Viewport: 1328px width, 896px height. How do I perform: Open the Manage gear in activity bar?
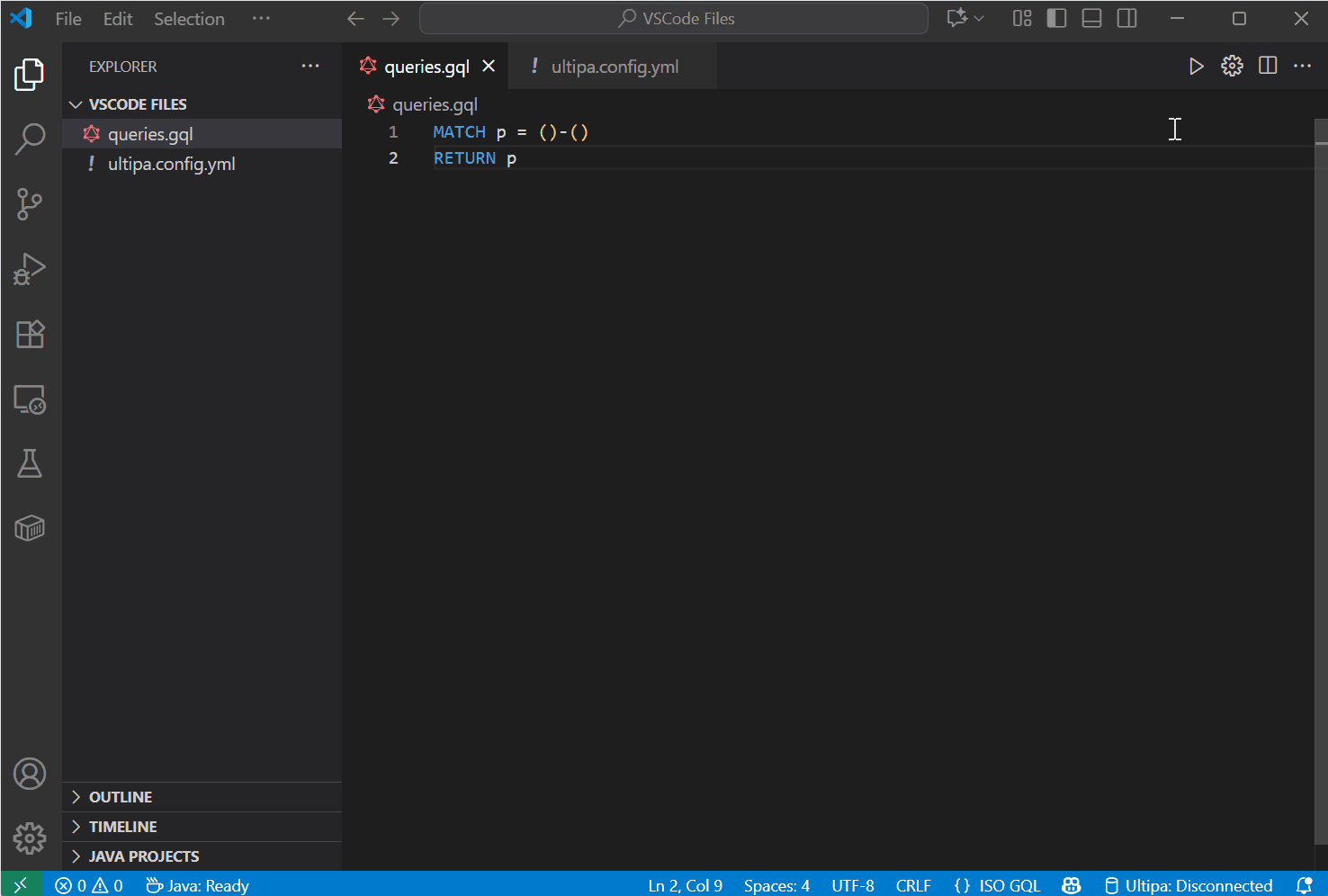[30, 838]
